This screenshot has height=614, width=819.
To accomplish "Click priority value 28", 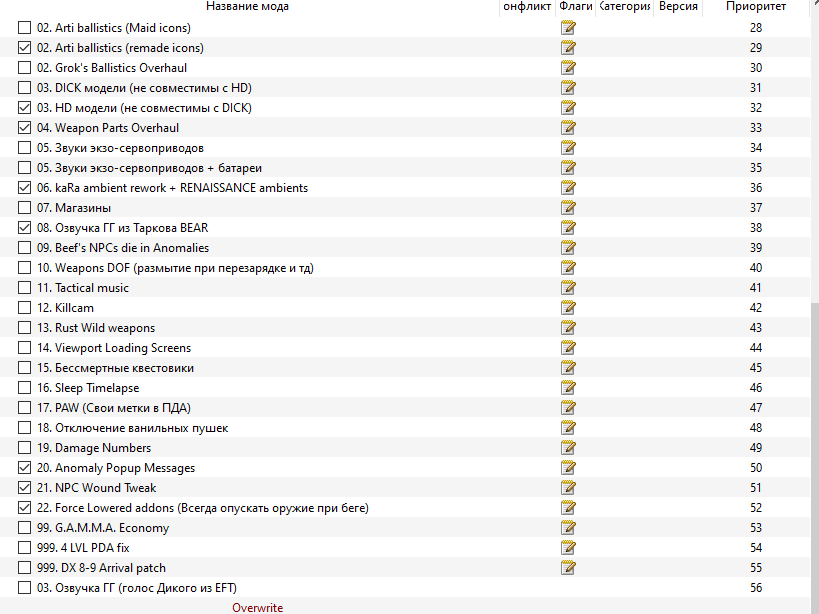I will (756, 28).
